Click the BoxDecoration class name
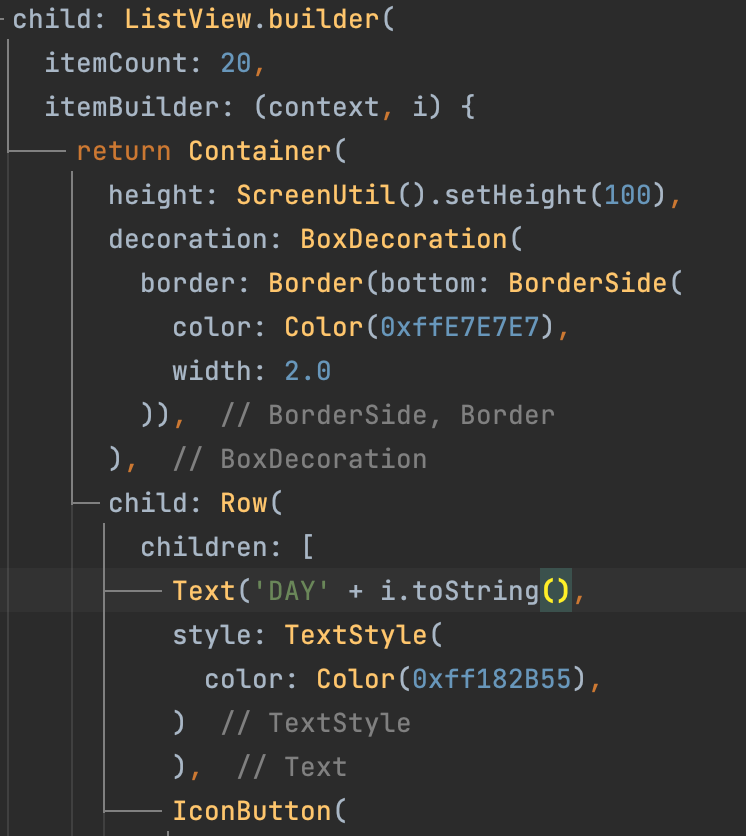 click(404, 239)
